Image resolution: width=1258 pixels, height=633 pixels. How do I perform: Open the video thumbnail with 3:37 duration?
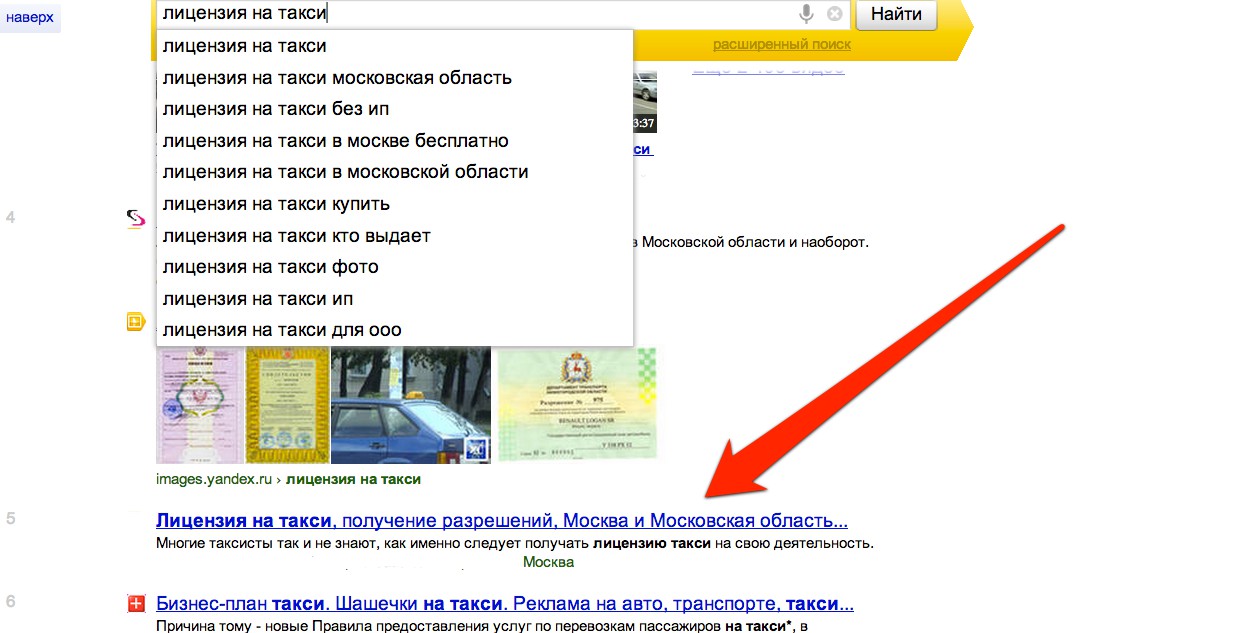[645, 102]
